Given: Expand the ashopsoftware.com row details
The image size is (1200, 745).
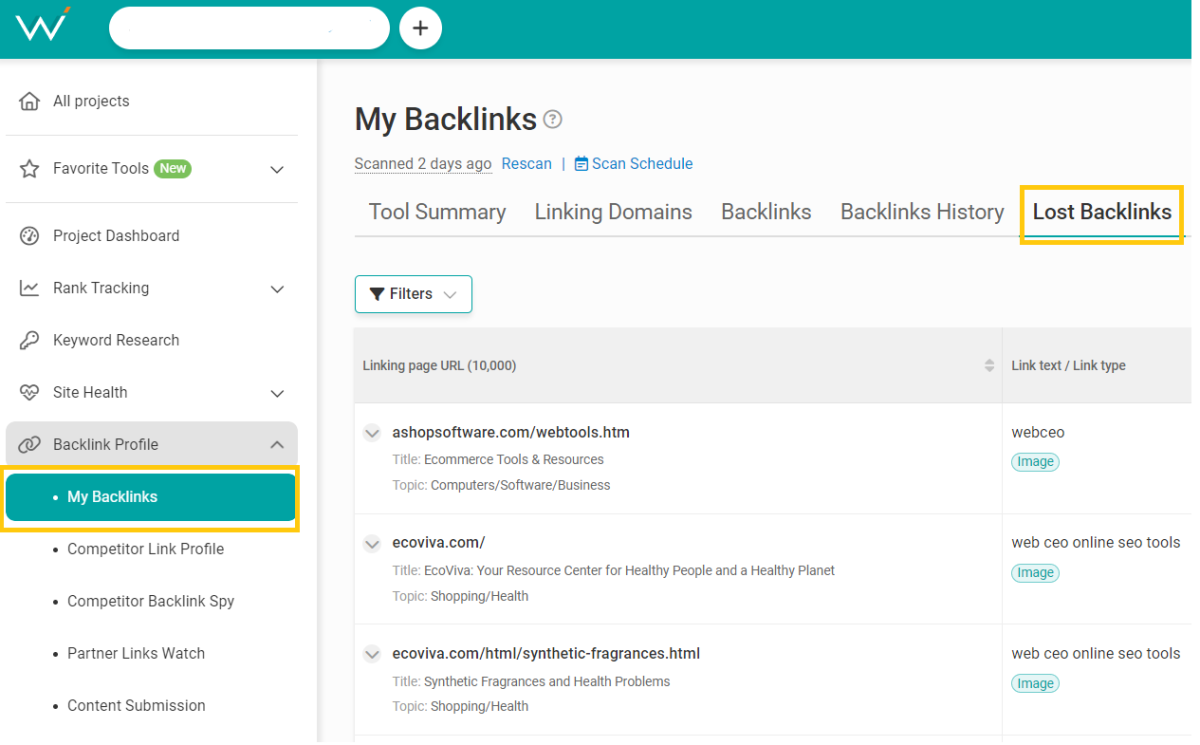Looking at the screenshot, I should (372, 433).
